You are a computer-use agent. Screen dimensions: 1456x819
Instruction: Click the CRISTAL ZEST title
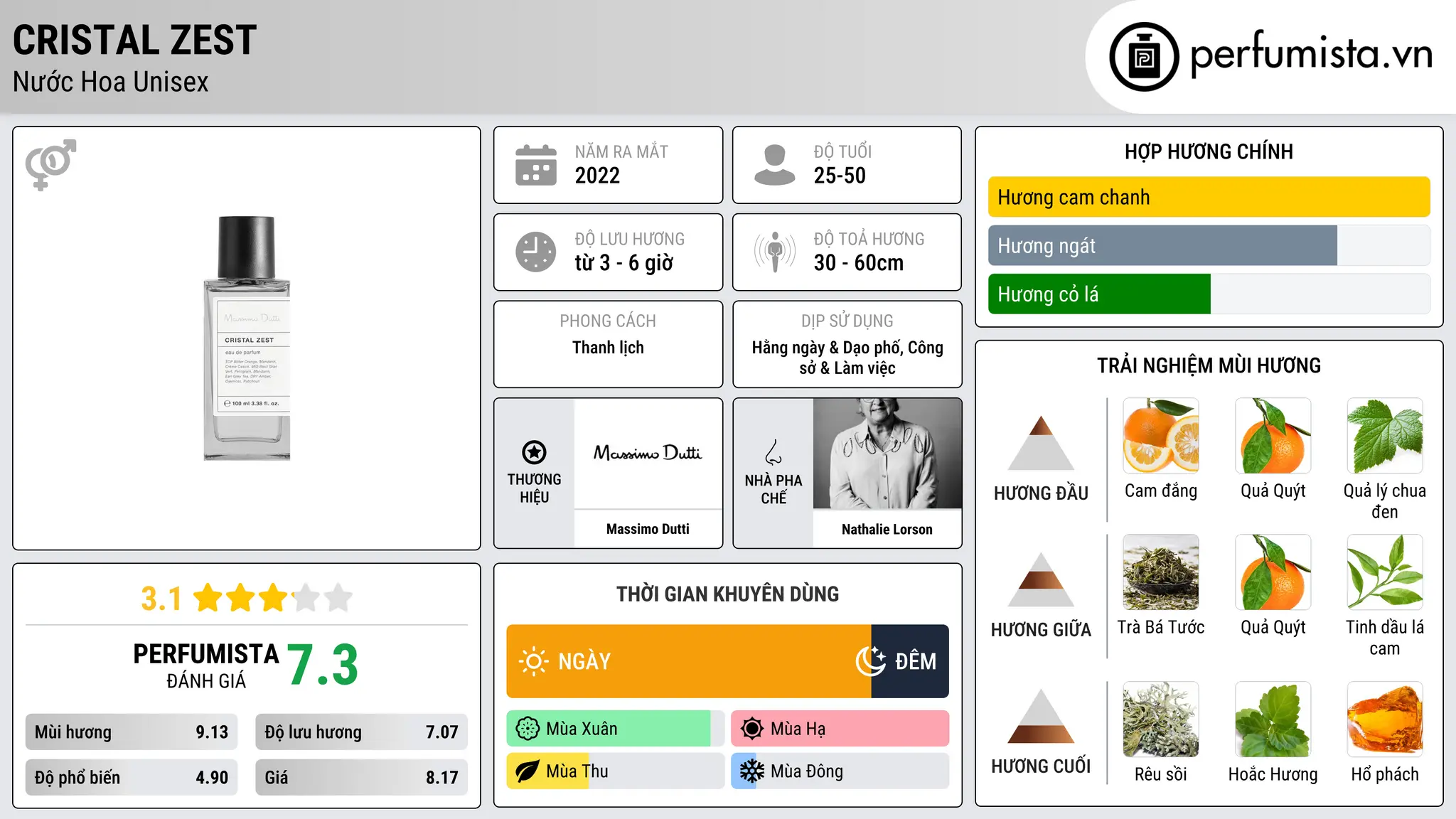pyautogui.click(x=134, y=40)
